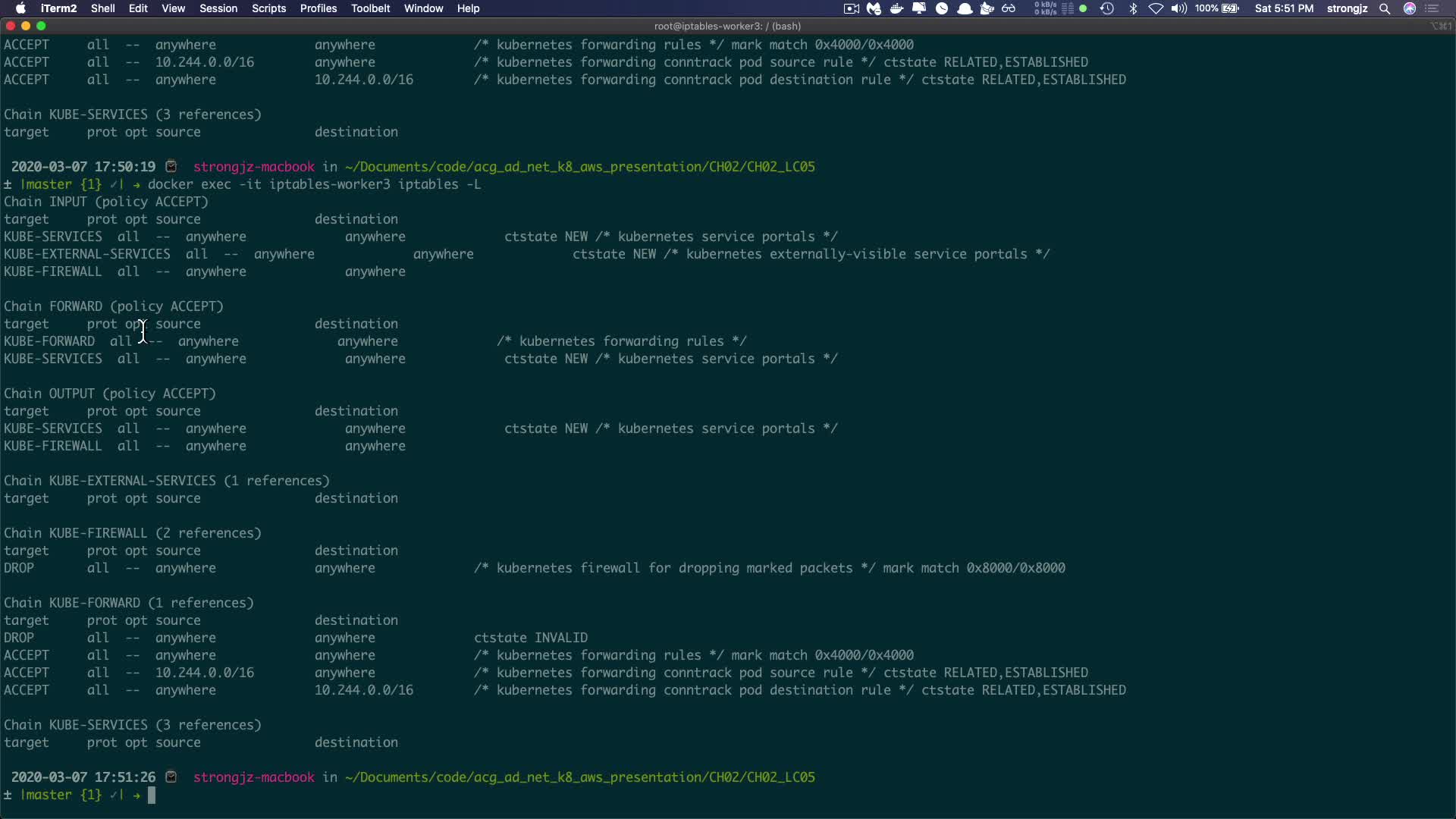
Task: Open the Profiles menu
Action: coord(318,8)
